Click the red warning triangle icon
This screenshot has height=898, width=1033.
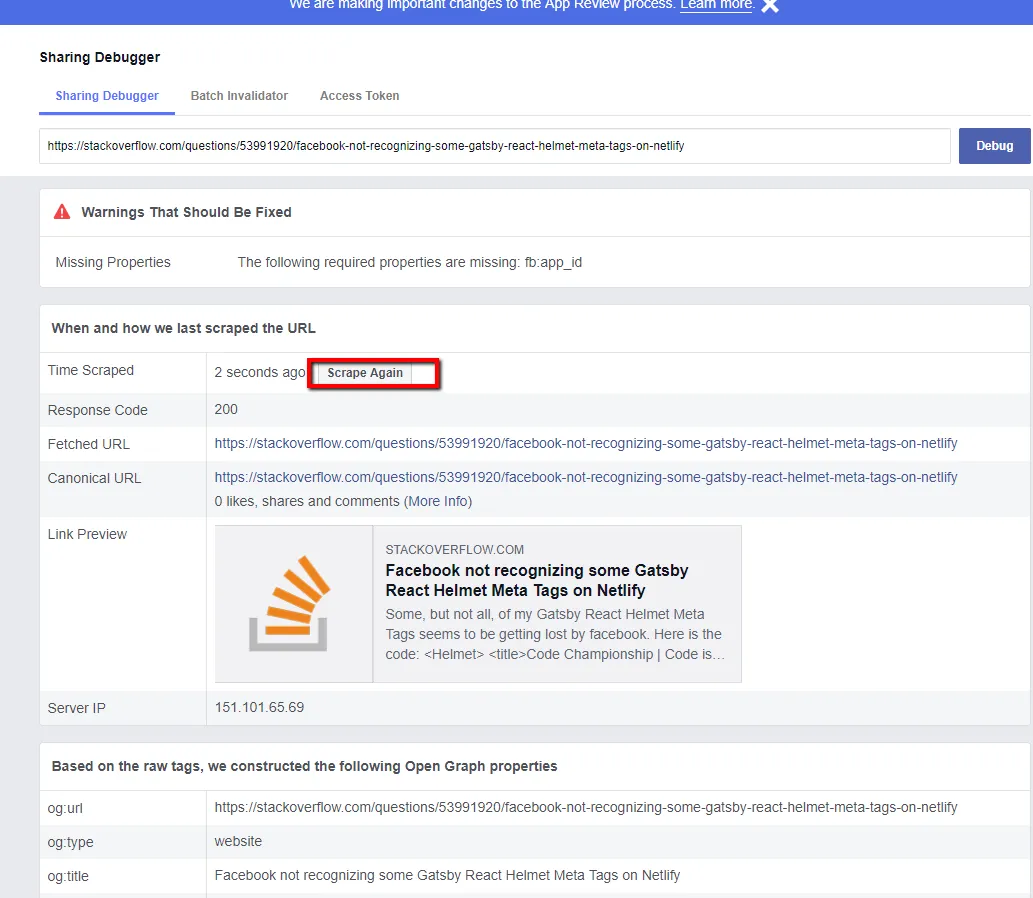point(62,211)
